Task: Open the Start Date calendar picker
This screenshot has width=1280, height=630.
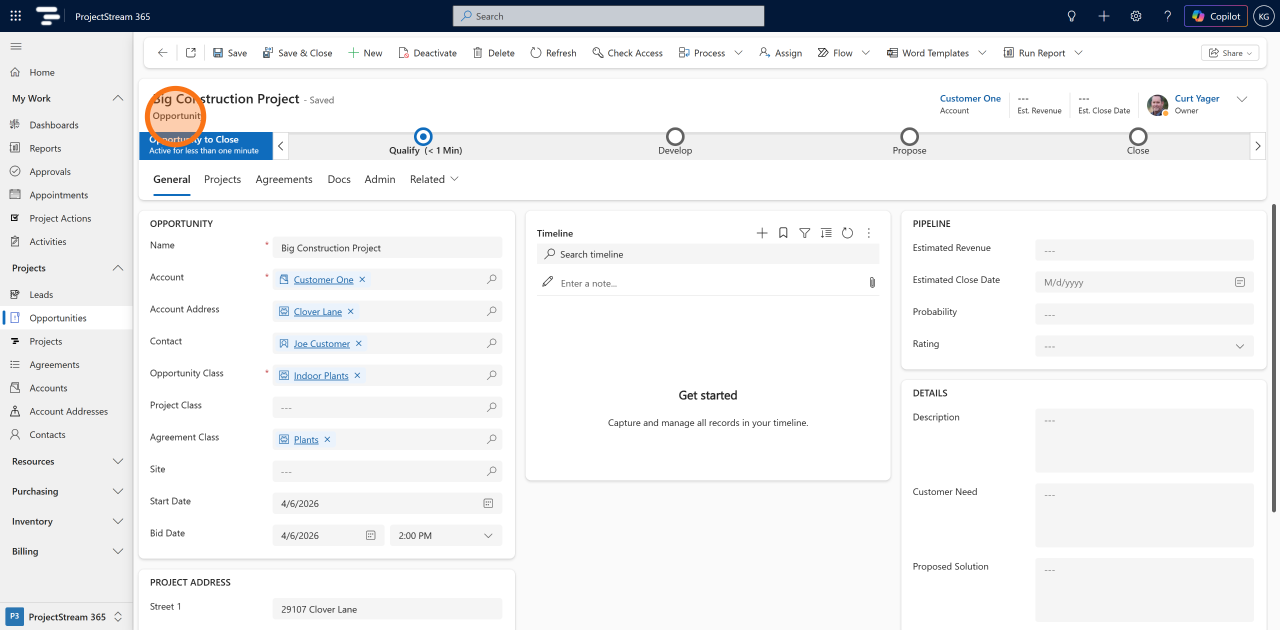Action: (489, 503)
